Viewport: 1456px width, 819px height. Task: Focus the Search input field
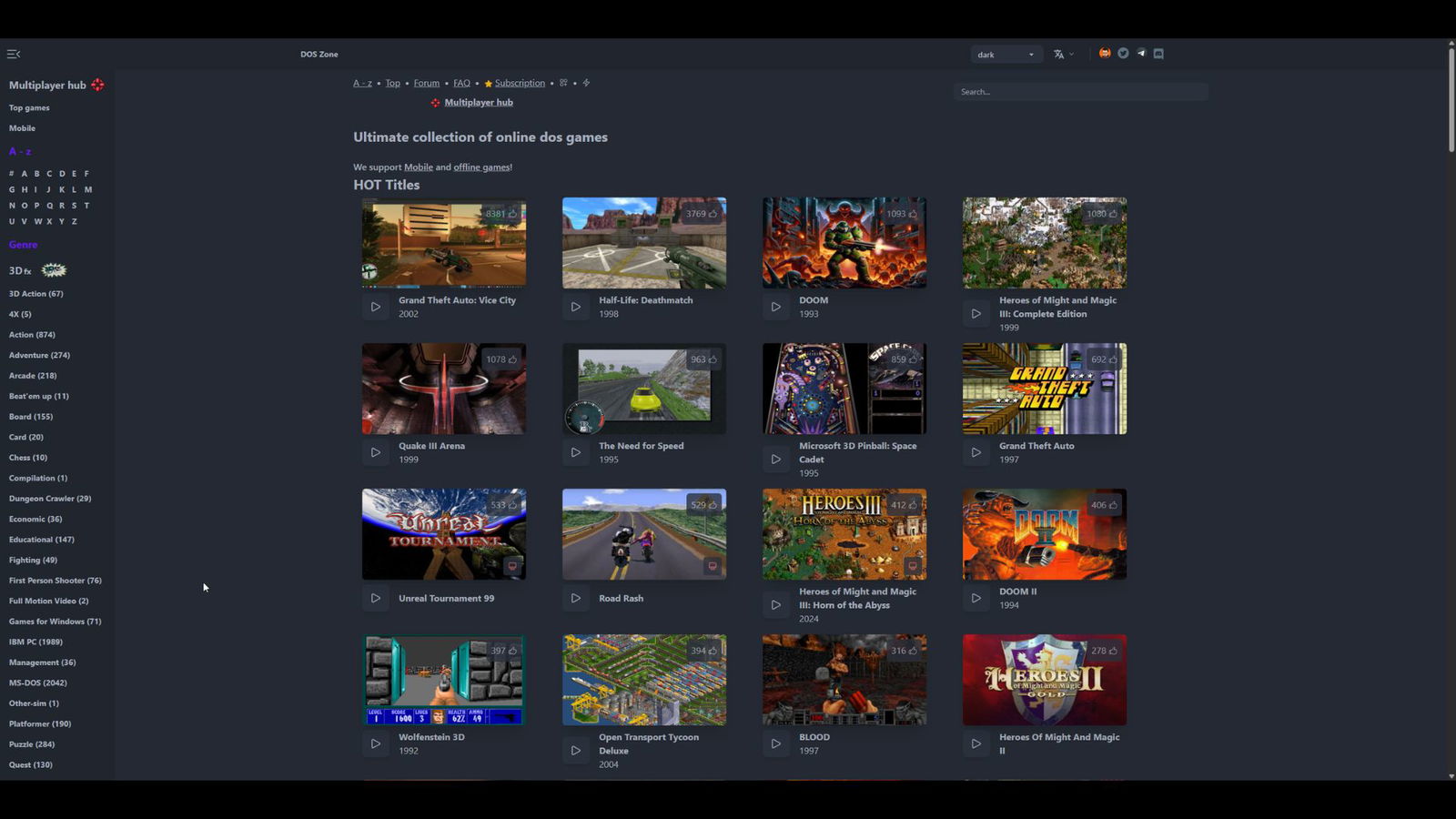pyautogui.click(x=1080, y=92)
